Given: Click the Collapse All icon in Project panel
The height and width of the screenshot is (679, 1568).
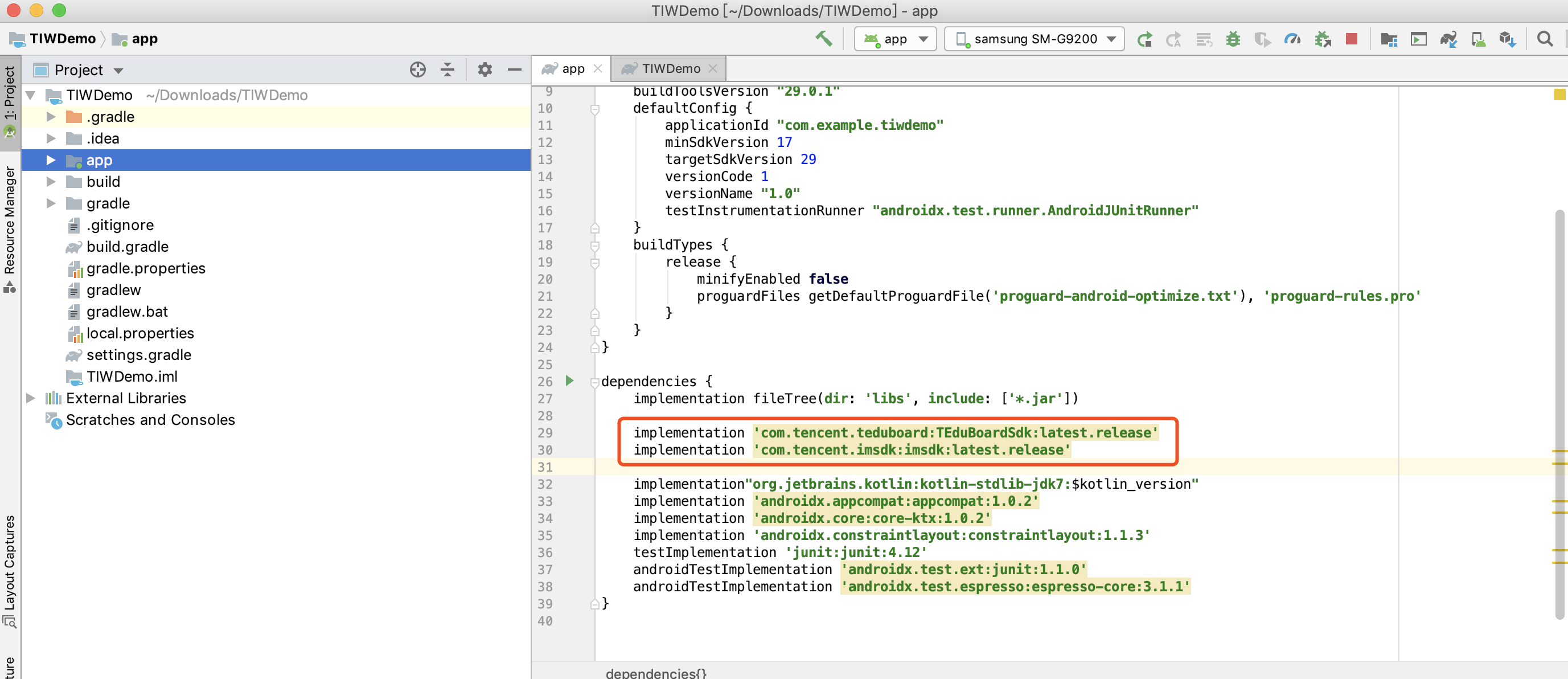Looking at the screenshot, I should (x=448, y=70).
